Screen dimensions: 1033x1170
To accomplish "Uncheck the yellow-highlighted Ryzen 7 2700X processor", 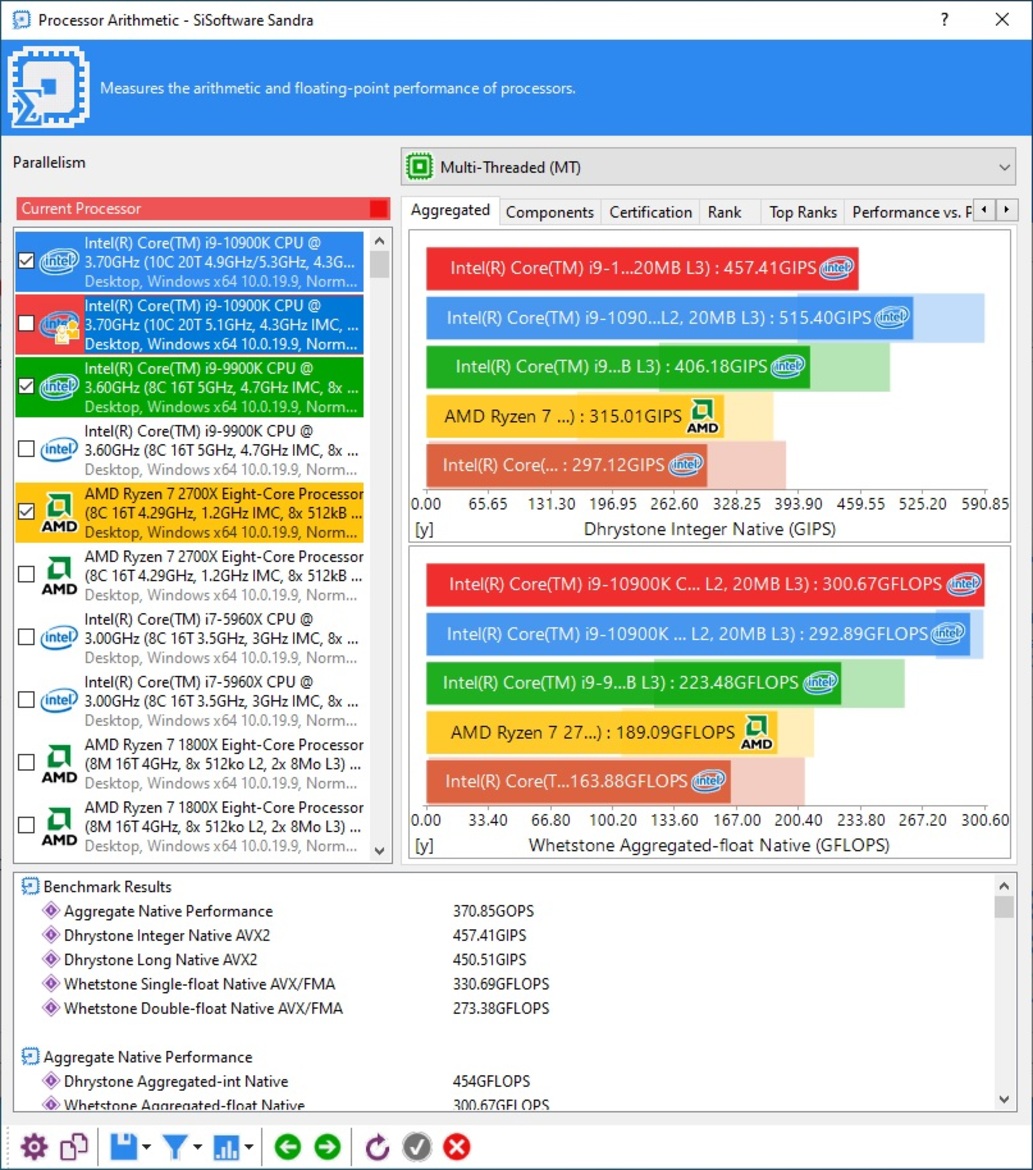I will click(26, 511).
